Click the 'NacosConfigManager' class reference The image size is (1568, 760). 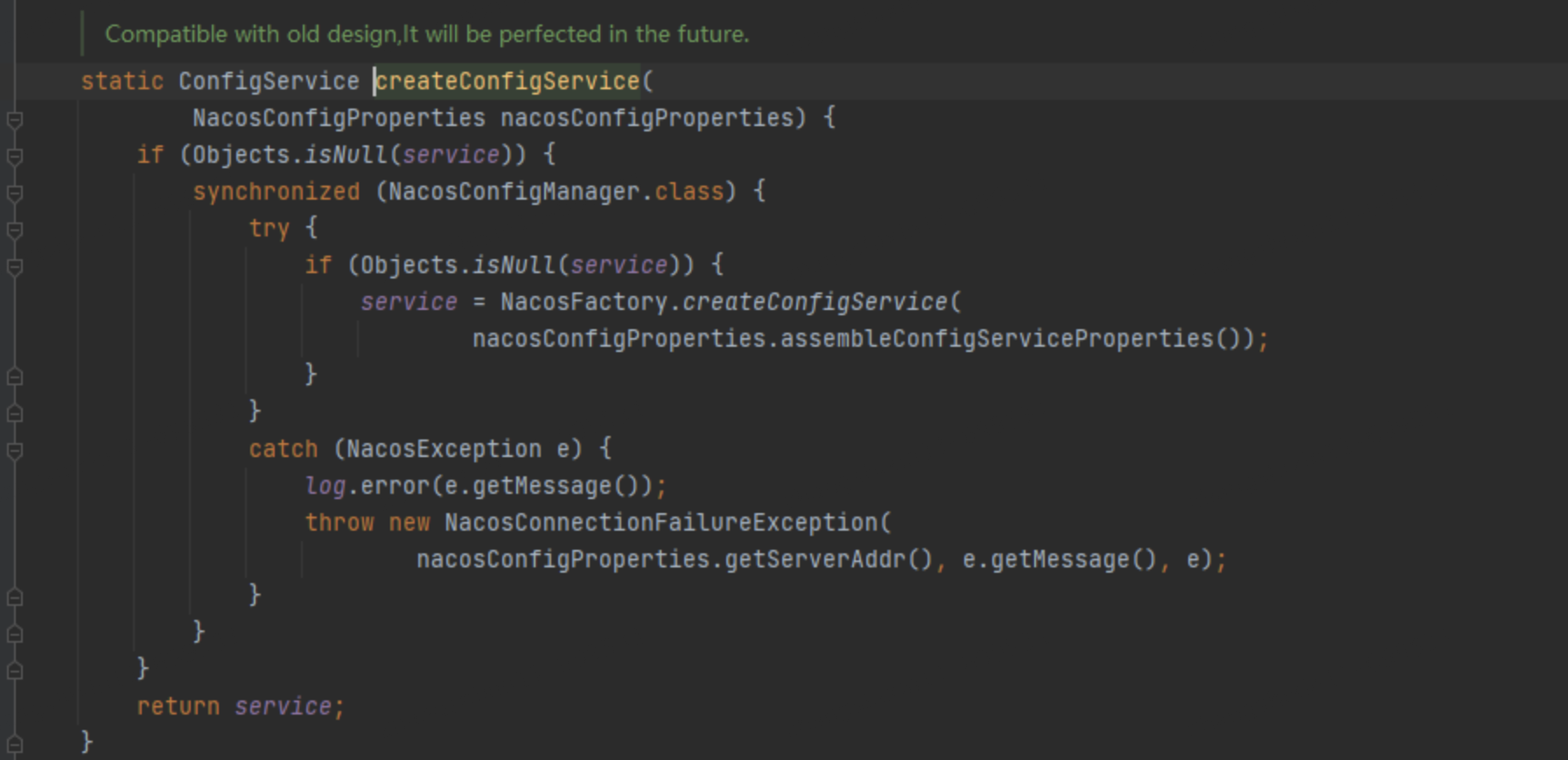514,192
